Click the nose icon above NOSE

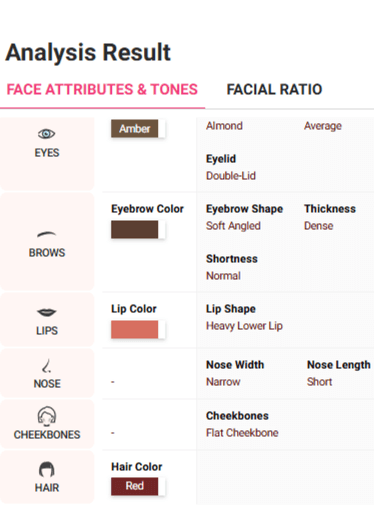click(x=47, y=366)
